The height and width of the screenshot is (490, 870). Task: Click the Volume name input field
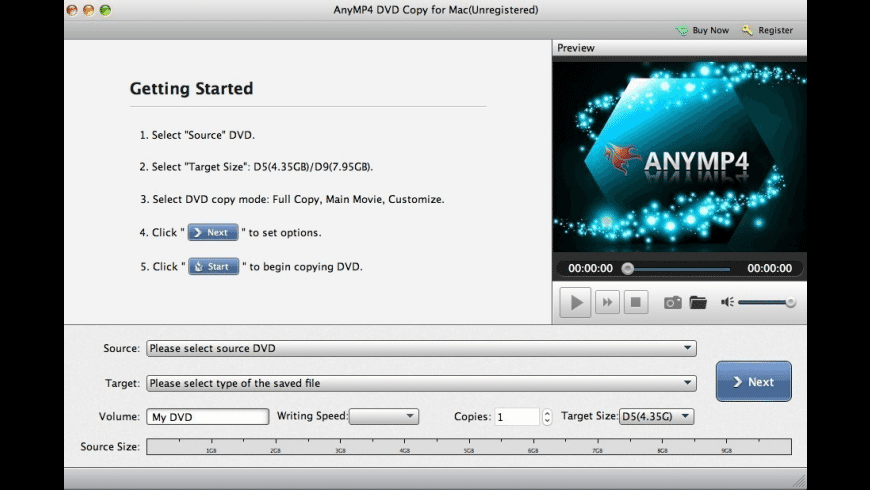click(208, 417)
